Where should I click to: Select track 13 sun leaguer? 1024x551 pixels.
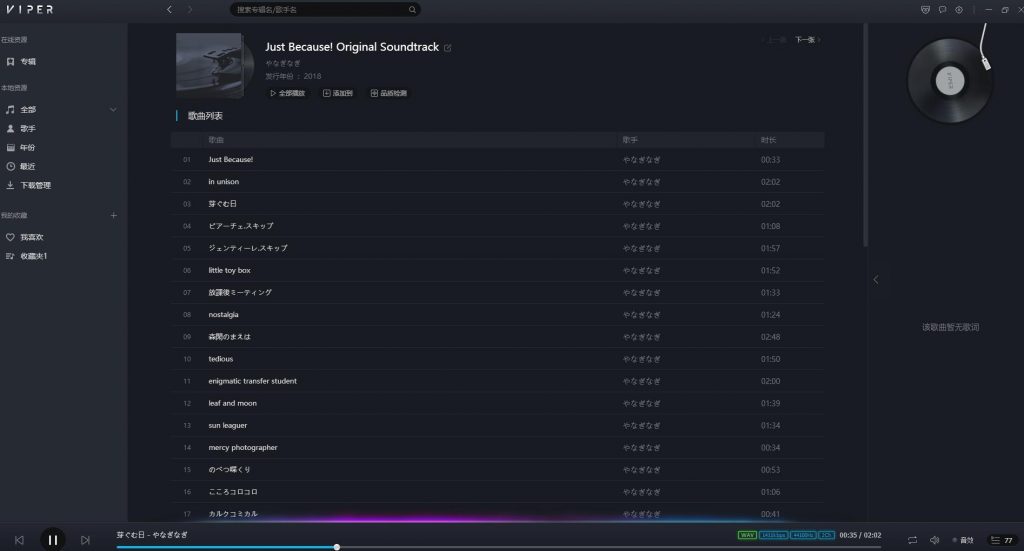tap(498, 426)
